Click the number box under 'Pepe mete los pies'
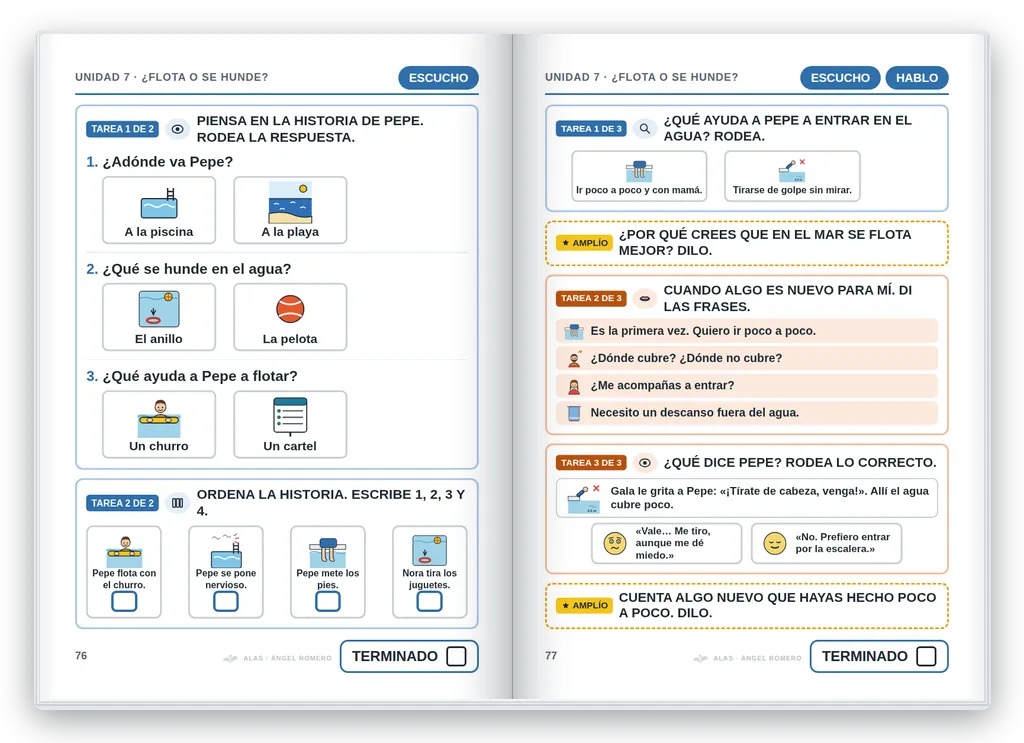Screen dimensions: 1024x743 pos(328,601)
